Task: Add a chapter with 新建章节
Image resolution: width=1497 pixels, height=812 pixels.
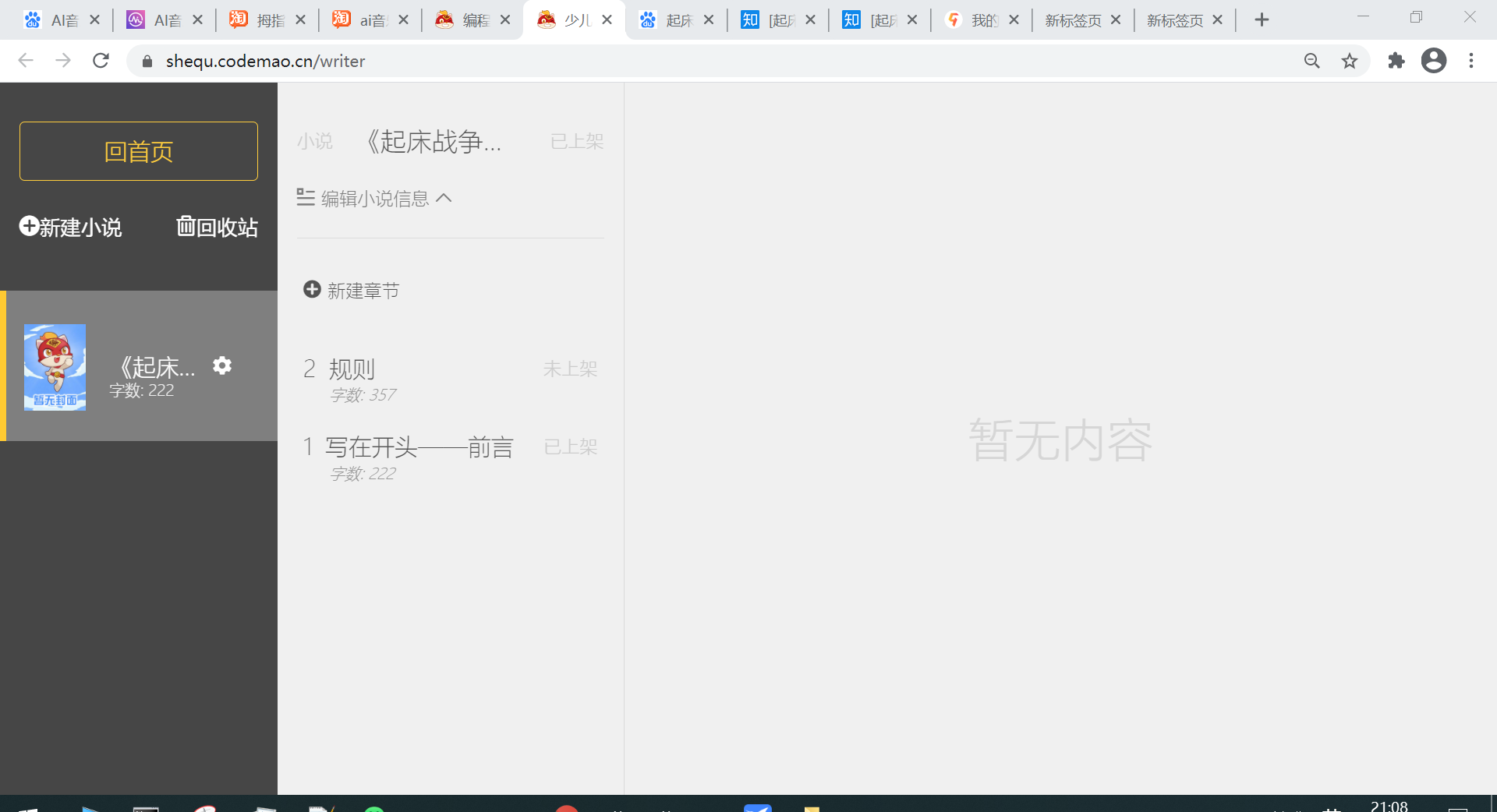Action: tap(352, 291)
